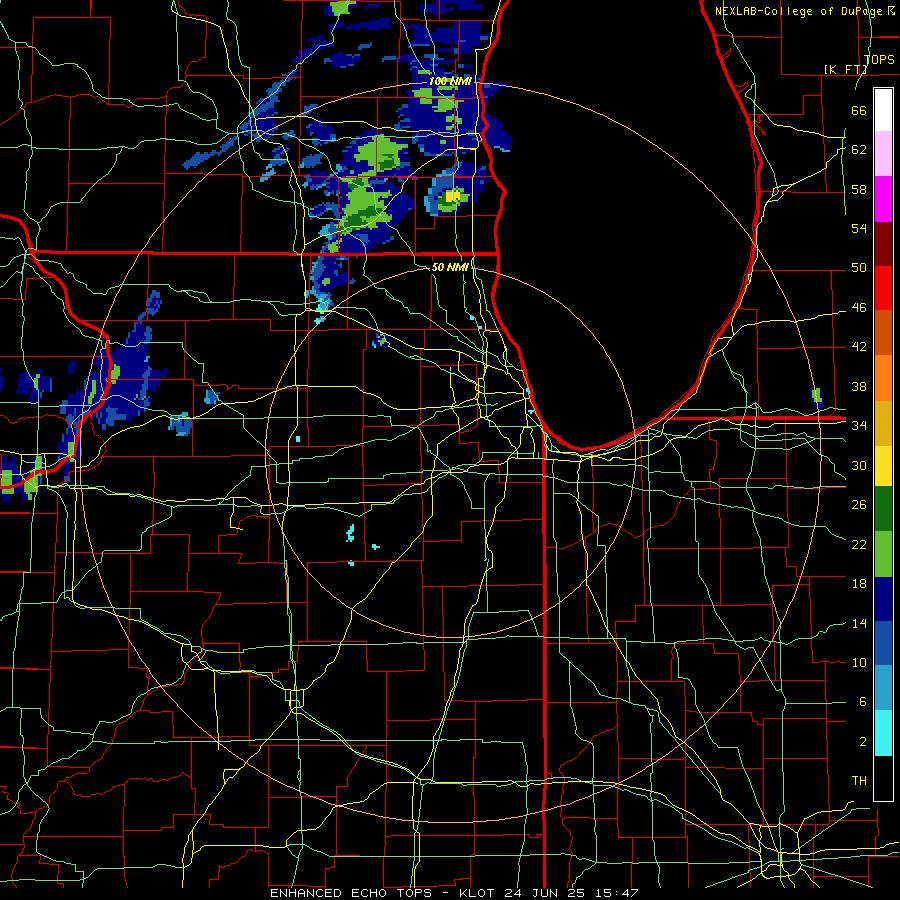Click the maroon dark red legend swatch

coord(883,243)
